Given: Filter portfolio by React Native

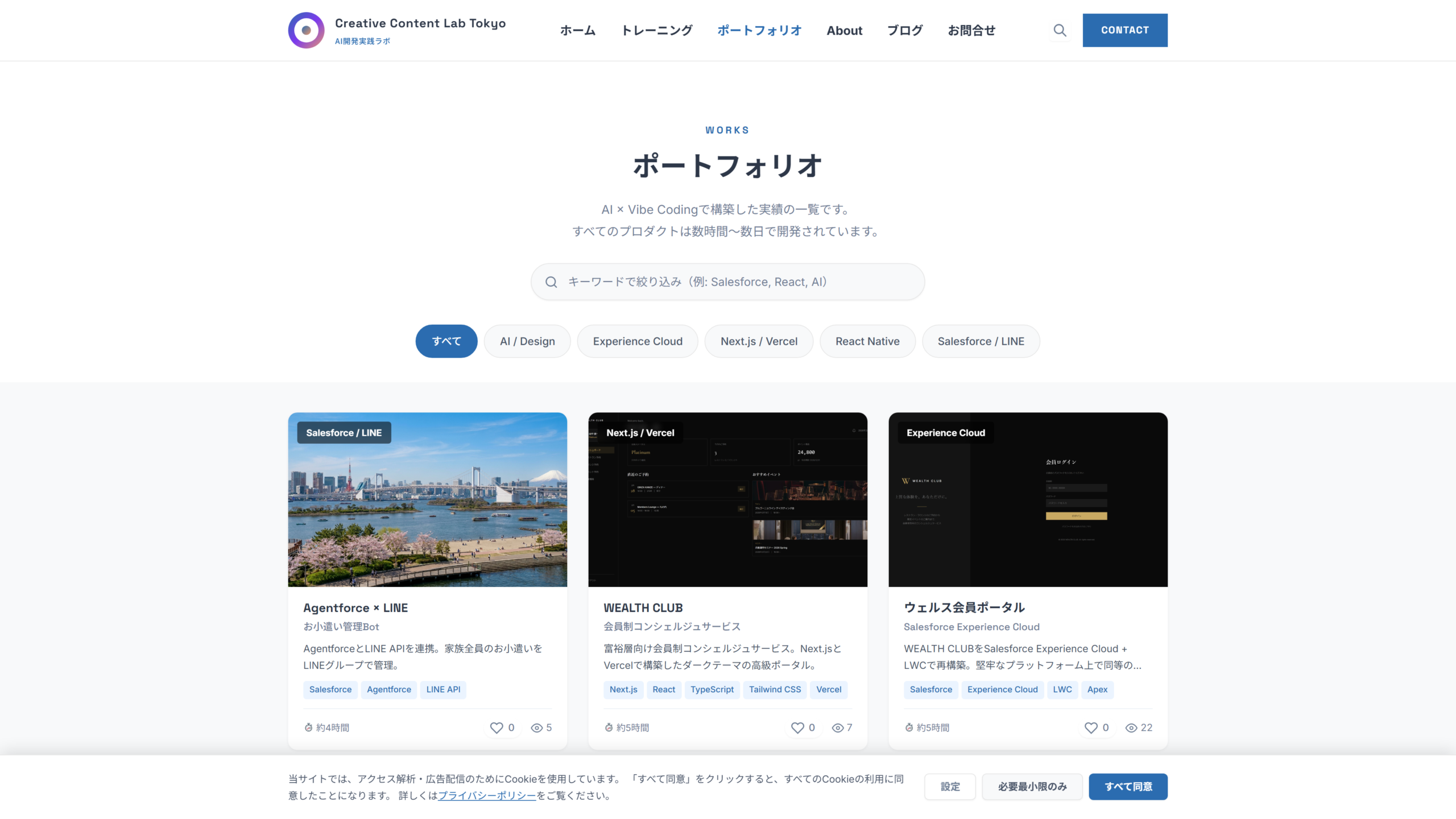Looking at the screenshot, I should 867,341.
